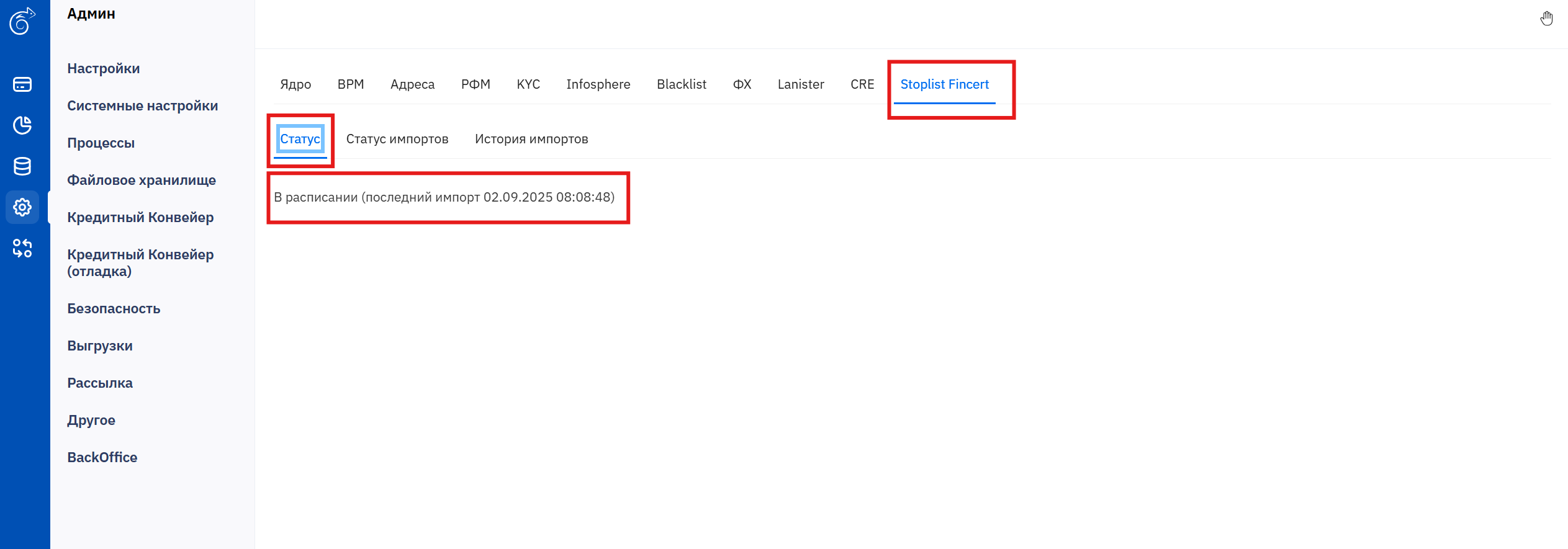This screenshot has height=549, width=1568.
Task: Open Кредитный Конвейер menu item
Action: 140,217
